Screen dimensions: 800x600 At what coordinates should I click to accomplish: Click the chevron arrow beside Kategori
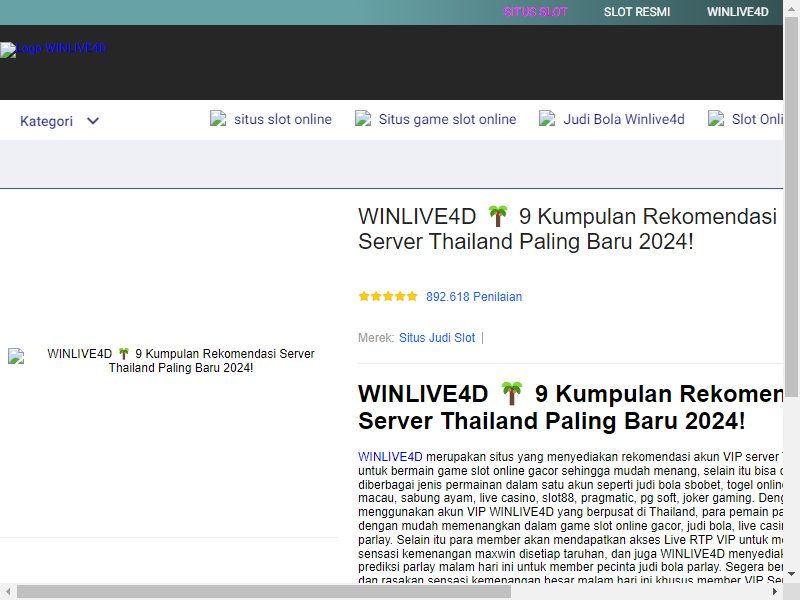click(x=93, y=121)
